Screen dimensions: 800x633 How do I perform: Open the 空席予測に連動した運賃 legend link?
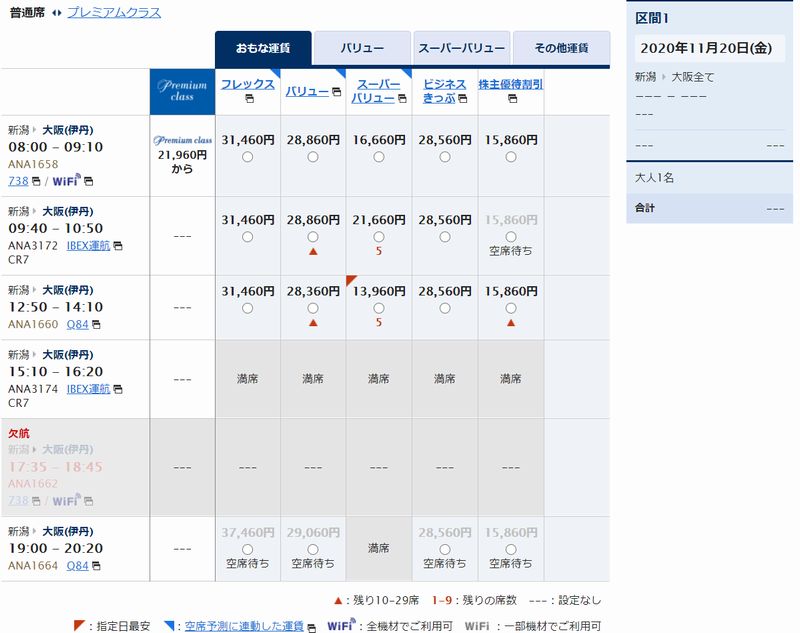[x=244, y=626]
